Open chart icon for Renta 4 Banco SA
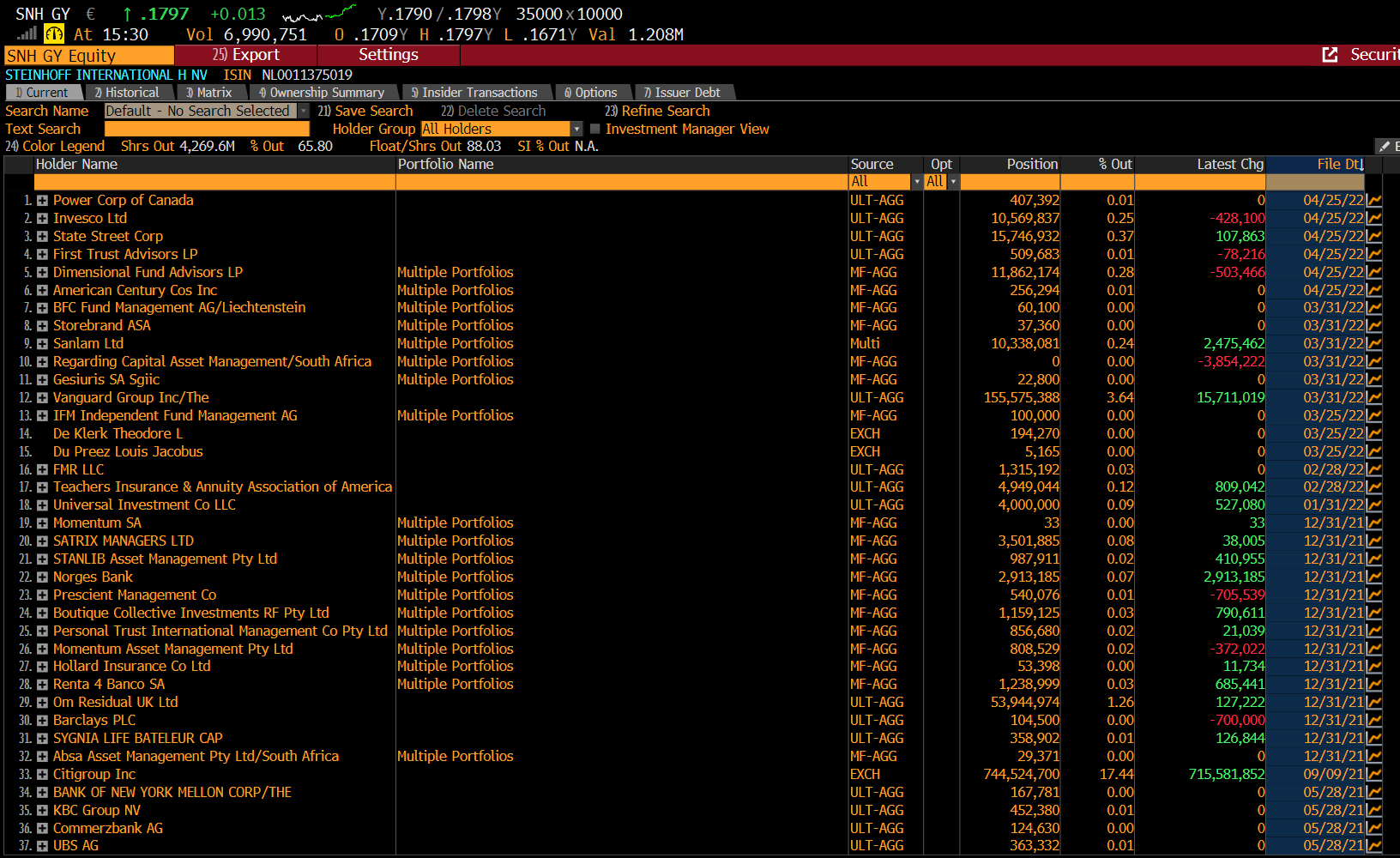1400x858 pixels. point(1374,684)
